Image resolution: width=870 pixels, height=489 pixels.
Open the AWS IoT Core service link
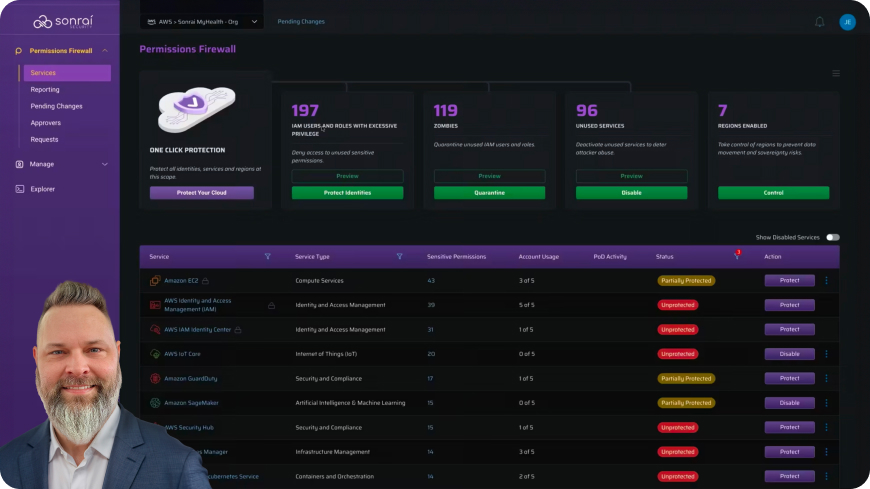pyautogui.click(x=182, y=354)
